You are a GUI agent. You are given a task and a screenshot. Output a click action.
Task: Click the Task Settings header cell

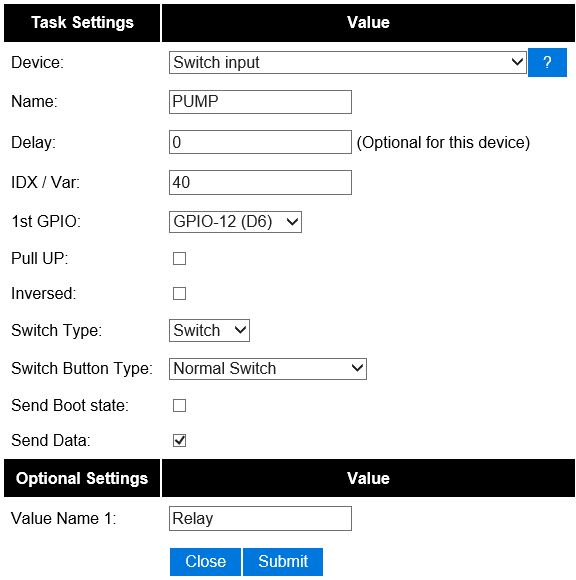pos(82,23)
